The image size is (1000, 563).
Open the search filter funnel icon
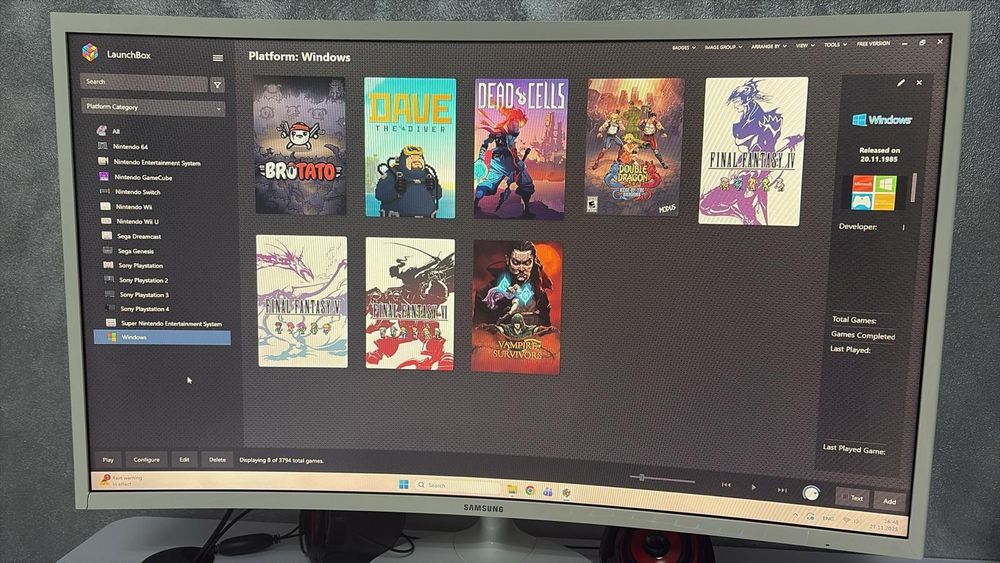pos(217,84)
